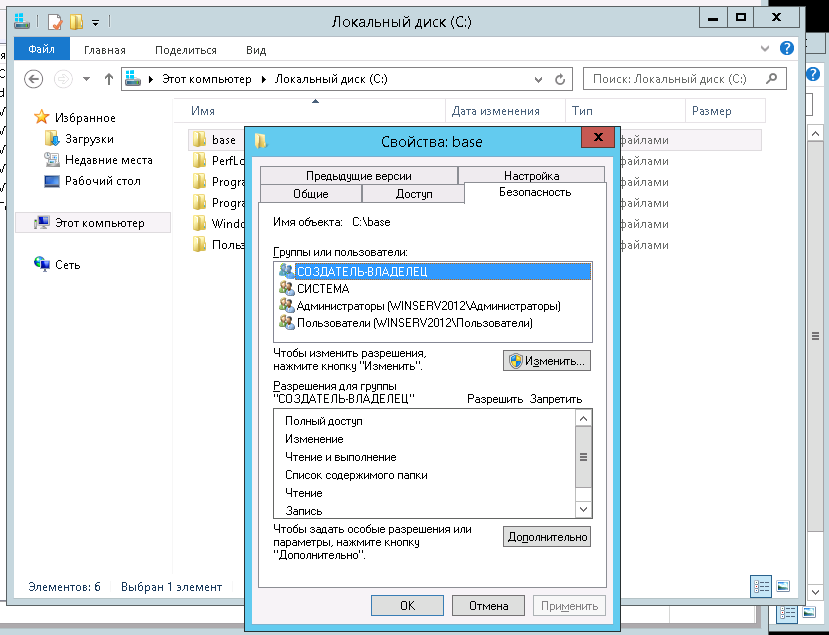Select СОЗДАТЕЛЬ-ВЛАДЕЛЕЦ group entry
Image resolution: width=829 pixels, height=635 pixels.
[433, 271]
